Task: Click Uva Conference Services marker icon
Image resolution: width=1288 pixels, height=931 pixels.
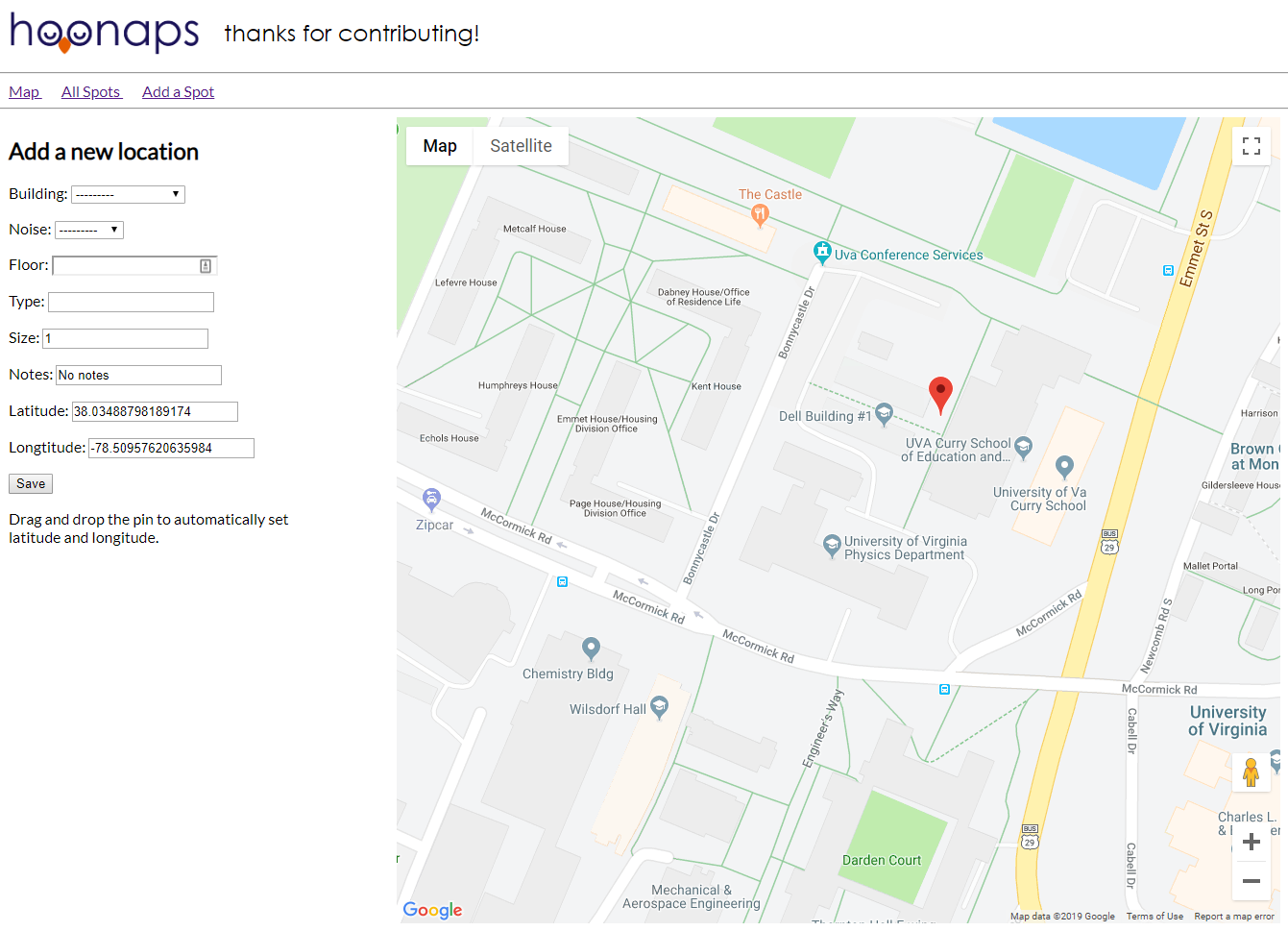Action: click(x=822, y=253)
